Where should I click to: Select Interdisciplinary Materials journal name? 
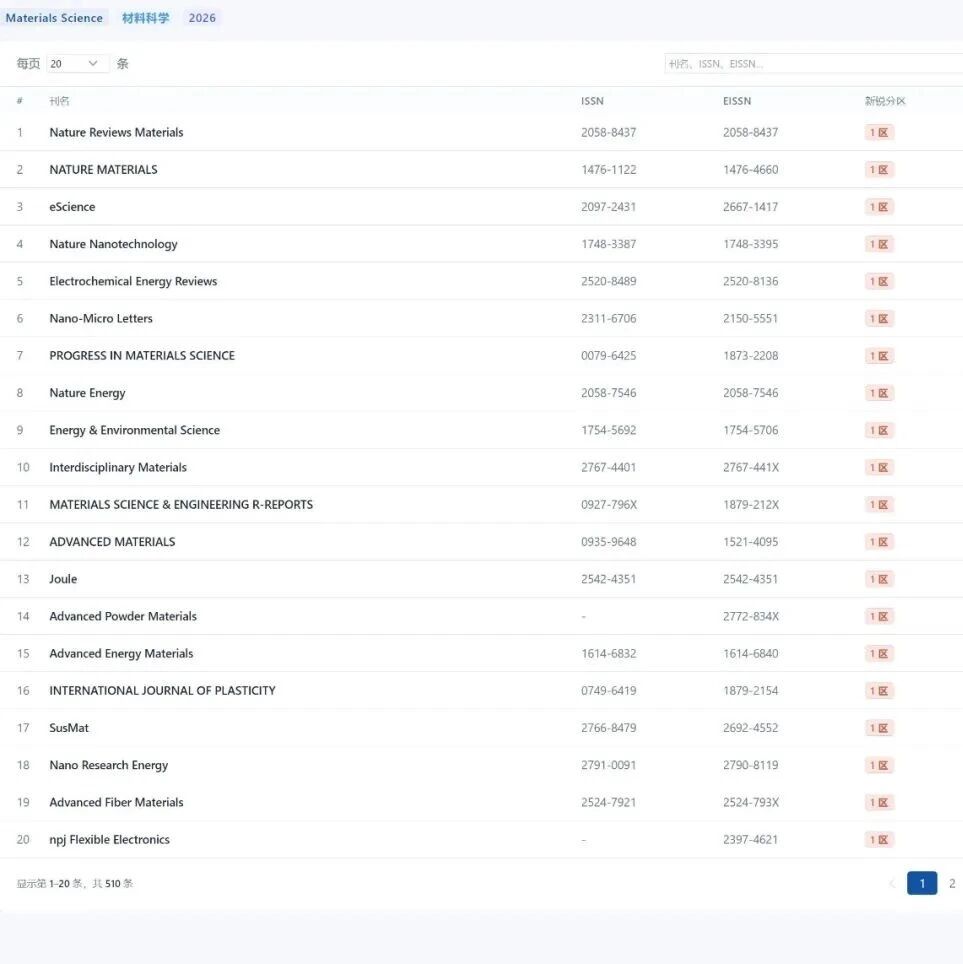[118, 467]
